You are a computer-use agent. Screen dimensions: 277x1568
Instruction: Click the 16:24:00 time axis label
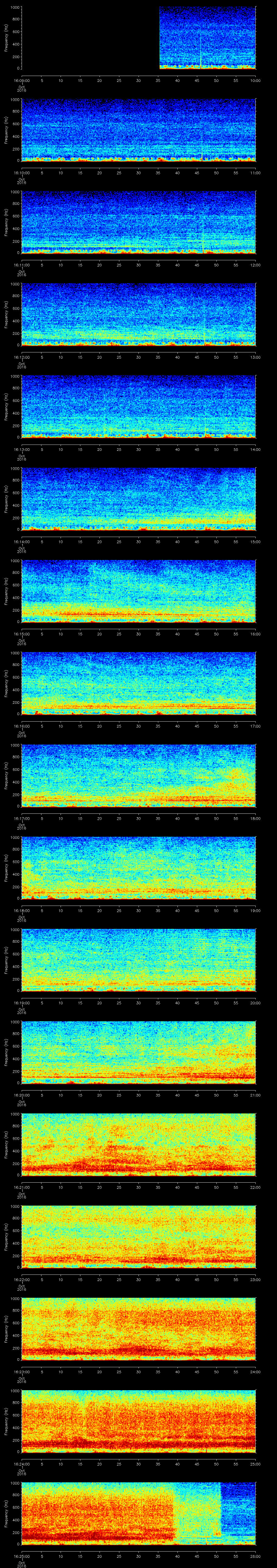(21, 1464)
